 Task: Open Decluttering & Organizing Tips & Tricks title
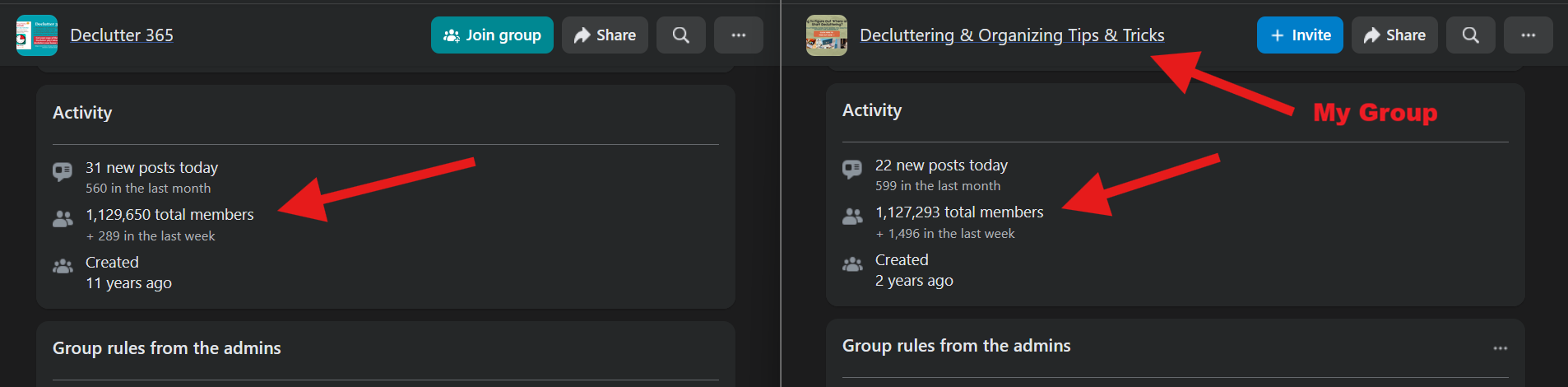(x=1012, y=35)
